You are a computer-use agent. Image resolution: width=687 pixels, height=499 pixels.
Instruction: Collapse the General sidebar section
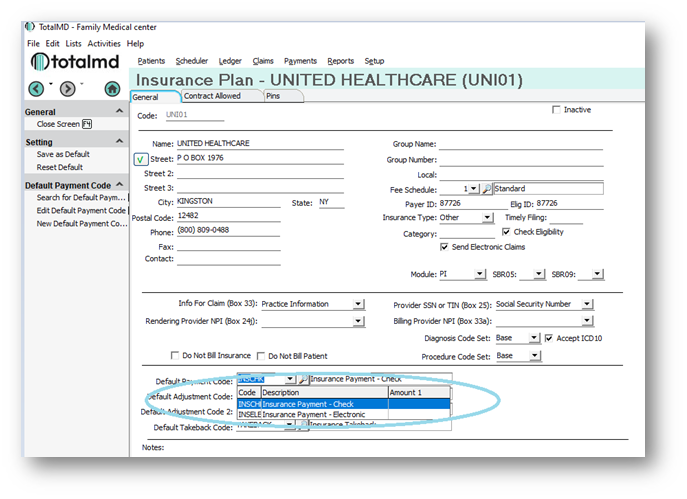tap(121, 112)
